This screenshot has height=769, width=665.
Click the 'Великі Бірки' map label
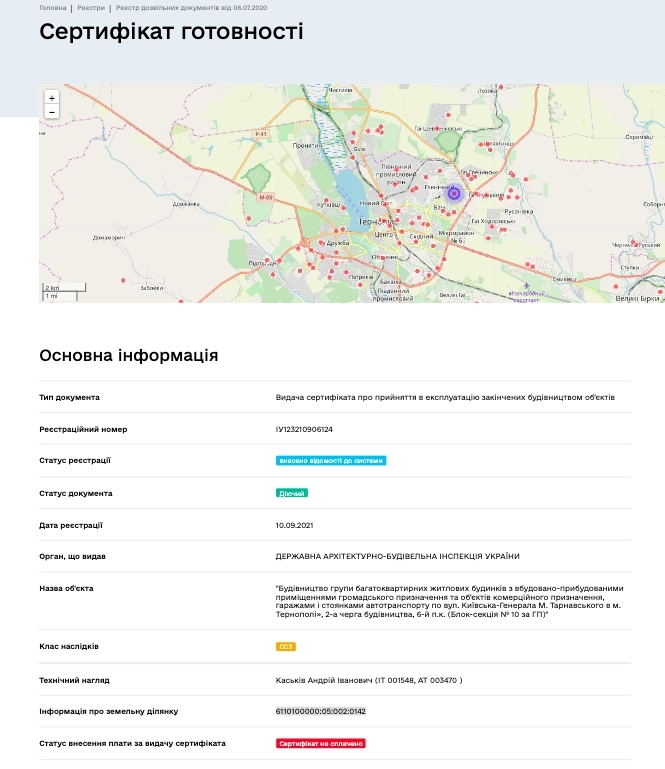637,298
